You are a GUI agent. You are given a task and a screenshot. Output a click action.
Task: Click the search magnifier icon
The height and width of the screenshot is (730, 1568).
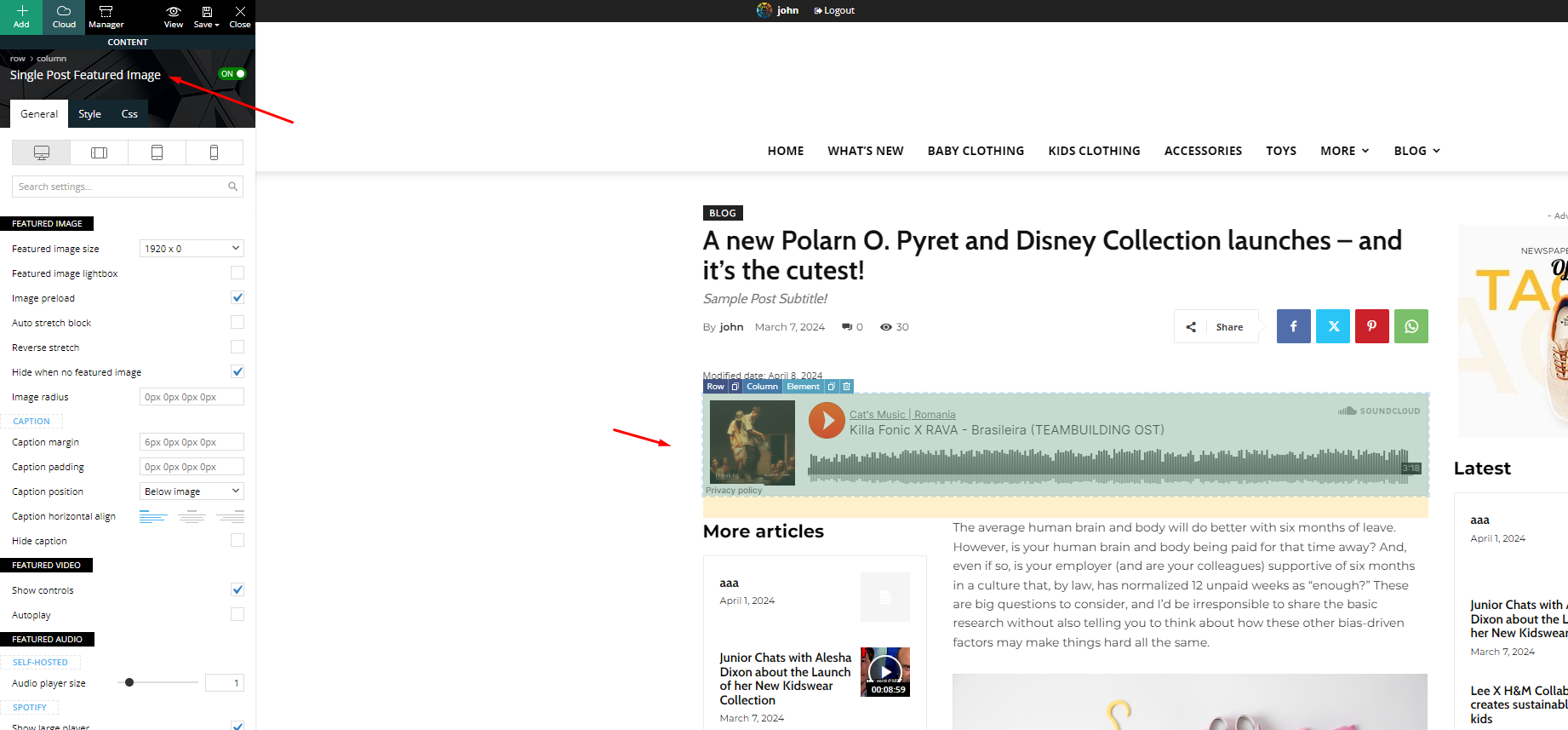232,187
